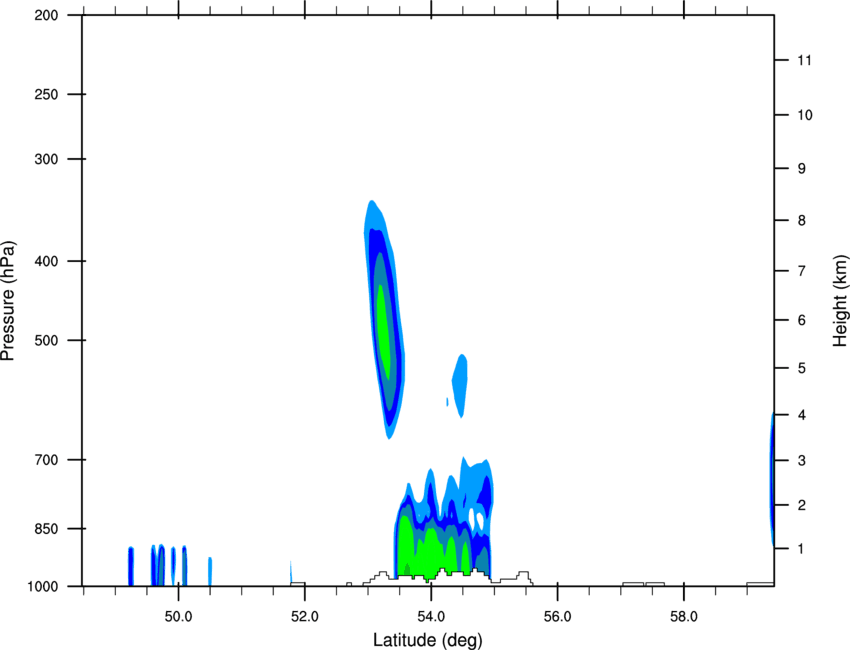Select the 250 pressure tick label
This screenshot has height=650, width=850.
pyautogui.click(x=46, y=94)
